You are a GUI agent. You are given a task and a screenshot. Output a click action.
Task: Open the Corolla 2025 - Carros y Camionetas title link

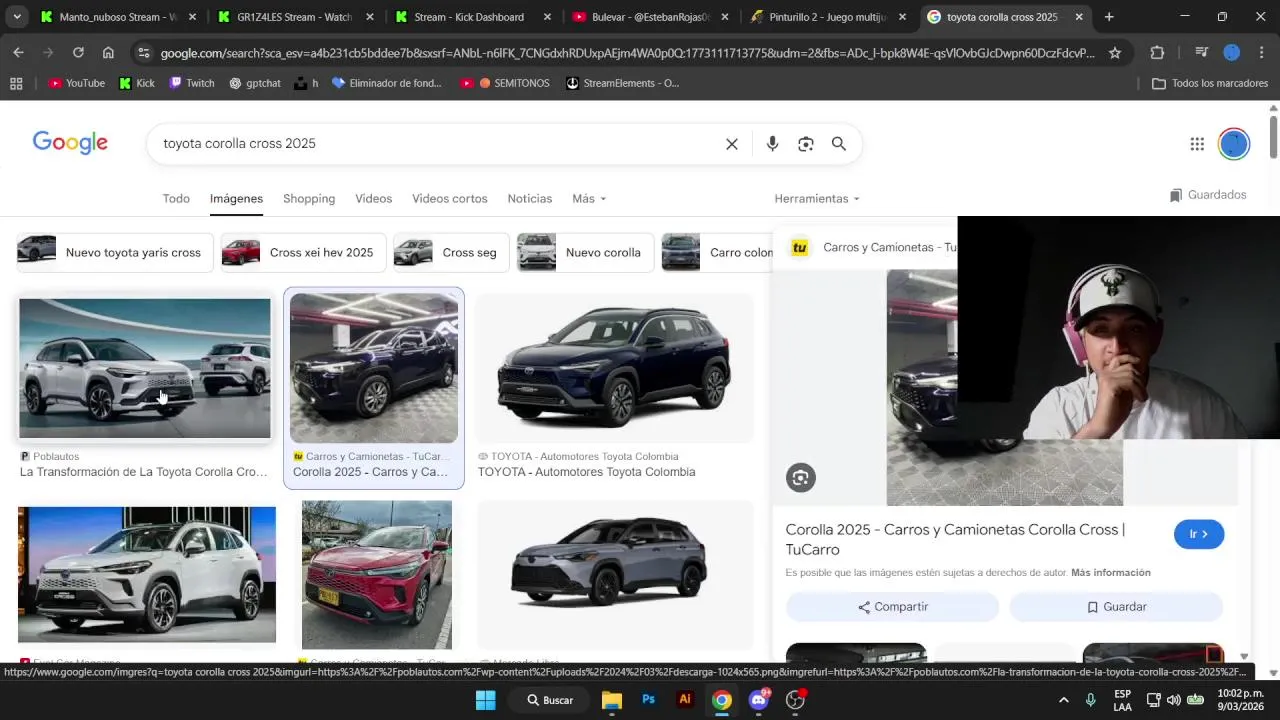coord(955,539)
